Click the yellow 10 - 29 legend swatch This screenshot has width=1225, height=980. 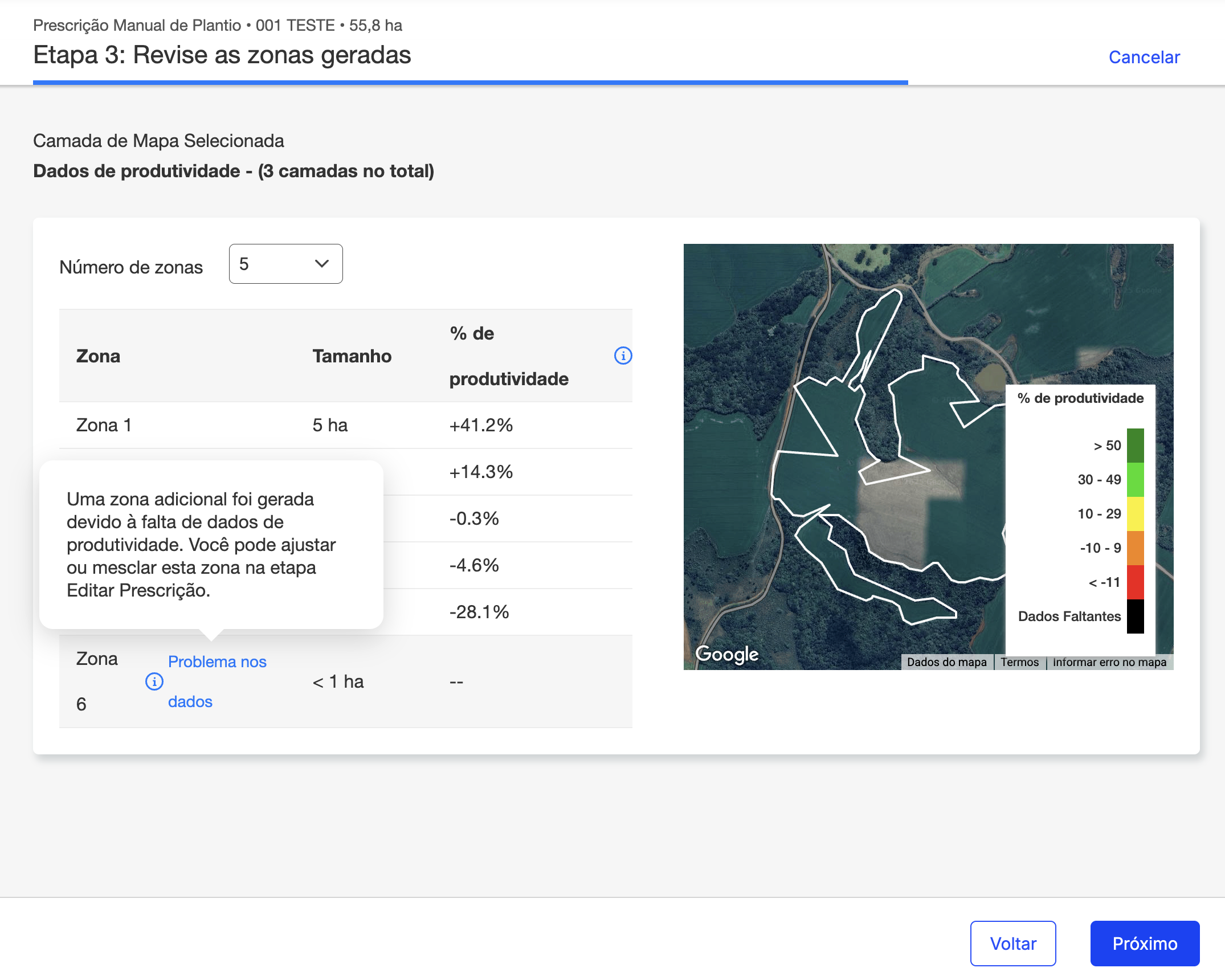pos(1135,513)
